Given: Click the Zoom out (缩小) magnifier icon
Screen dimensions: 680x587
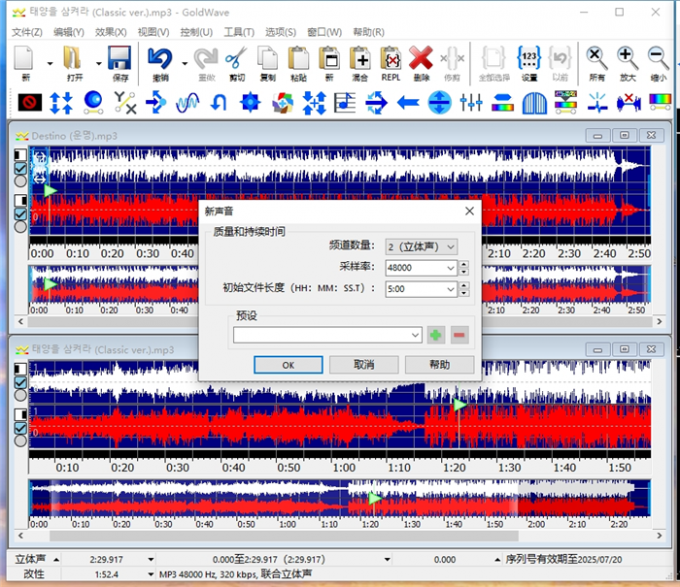Looking at the screenshot, I should pyautogui.click(x=658, y=59).
